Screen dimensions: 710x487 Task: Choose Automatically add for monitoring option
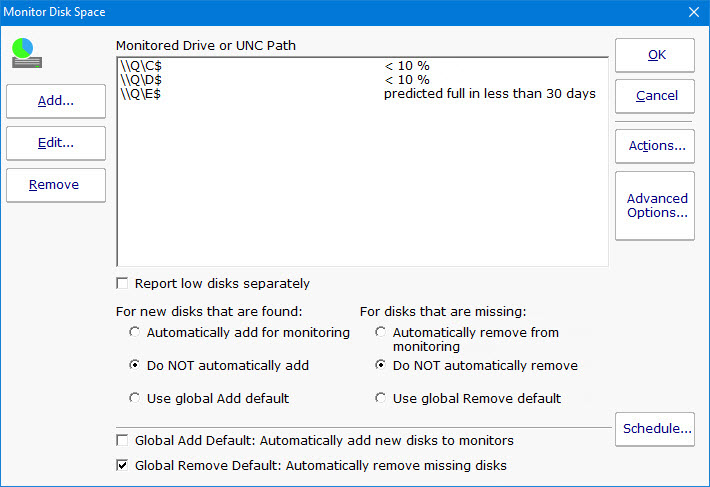tap(135, 332)
